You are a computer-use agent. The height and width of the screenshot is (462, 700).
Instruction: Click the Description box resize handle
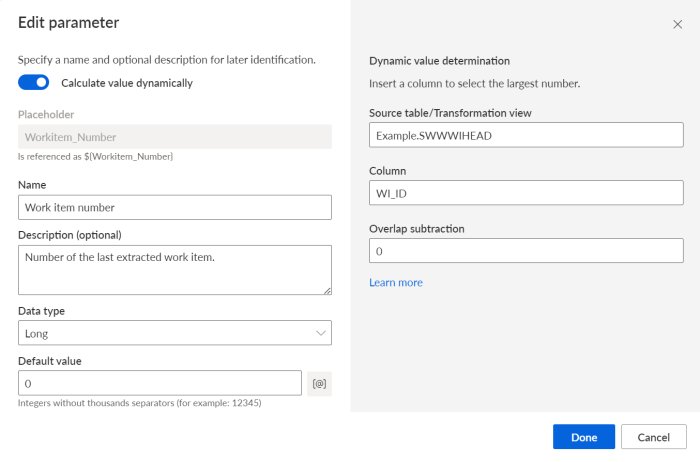click(327, 291)
